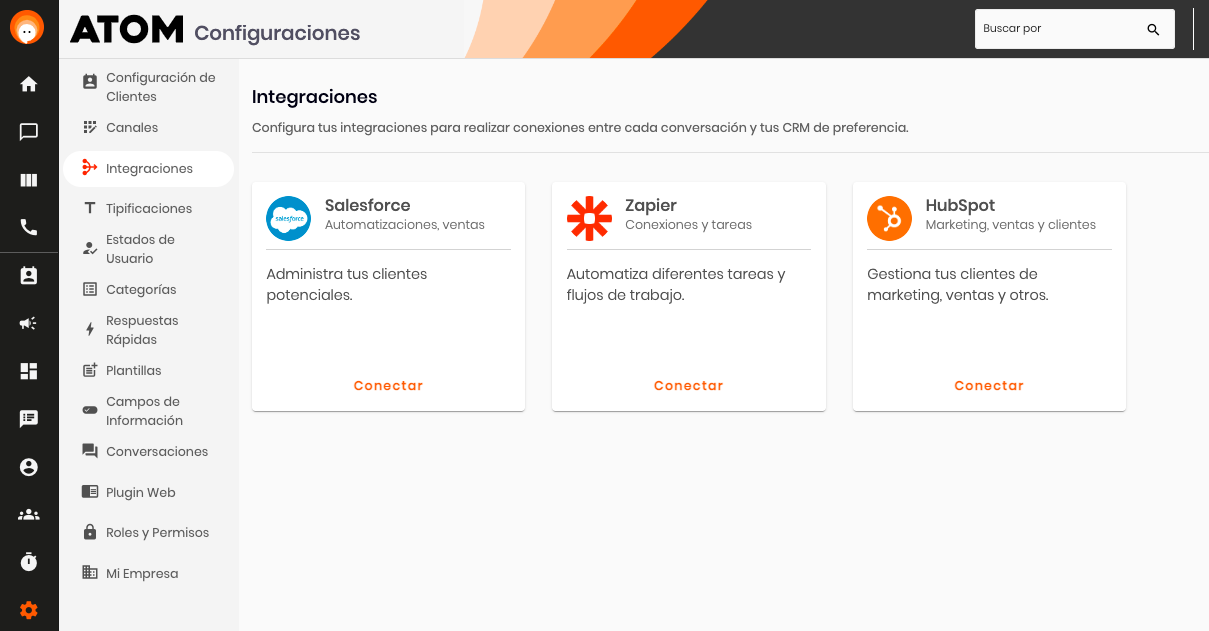The height and width of the screenshot is (631, 1209).
Task: Open the stopwatch timer icon
Action: click(29, 562)
